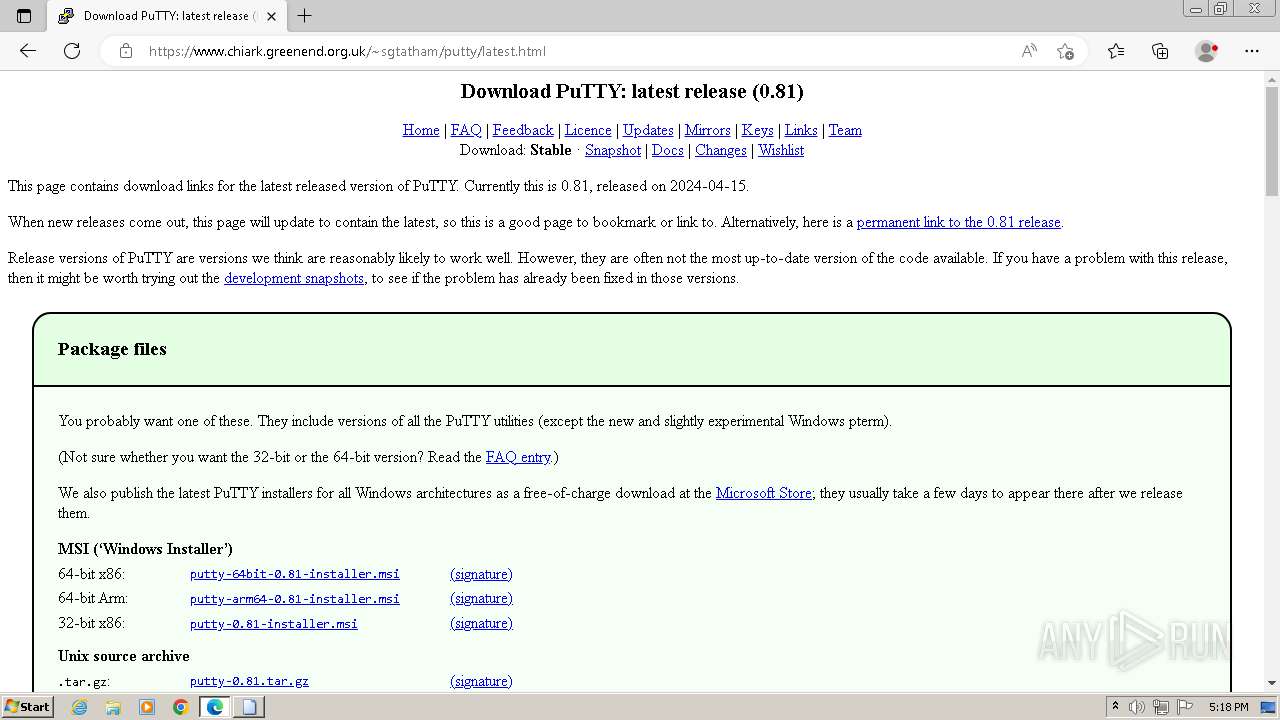Download the 32-bit putty-0.81-installer.msi
Viewport: 1280px width, 720px height.
274,624
